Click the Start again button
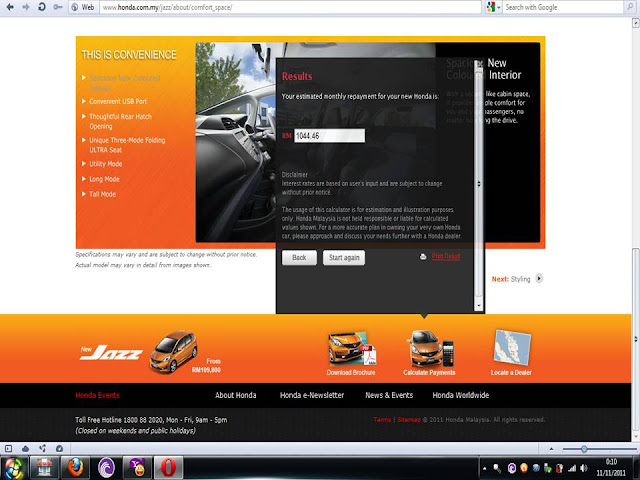640x480 pixels. [344, 258]
